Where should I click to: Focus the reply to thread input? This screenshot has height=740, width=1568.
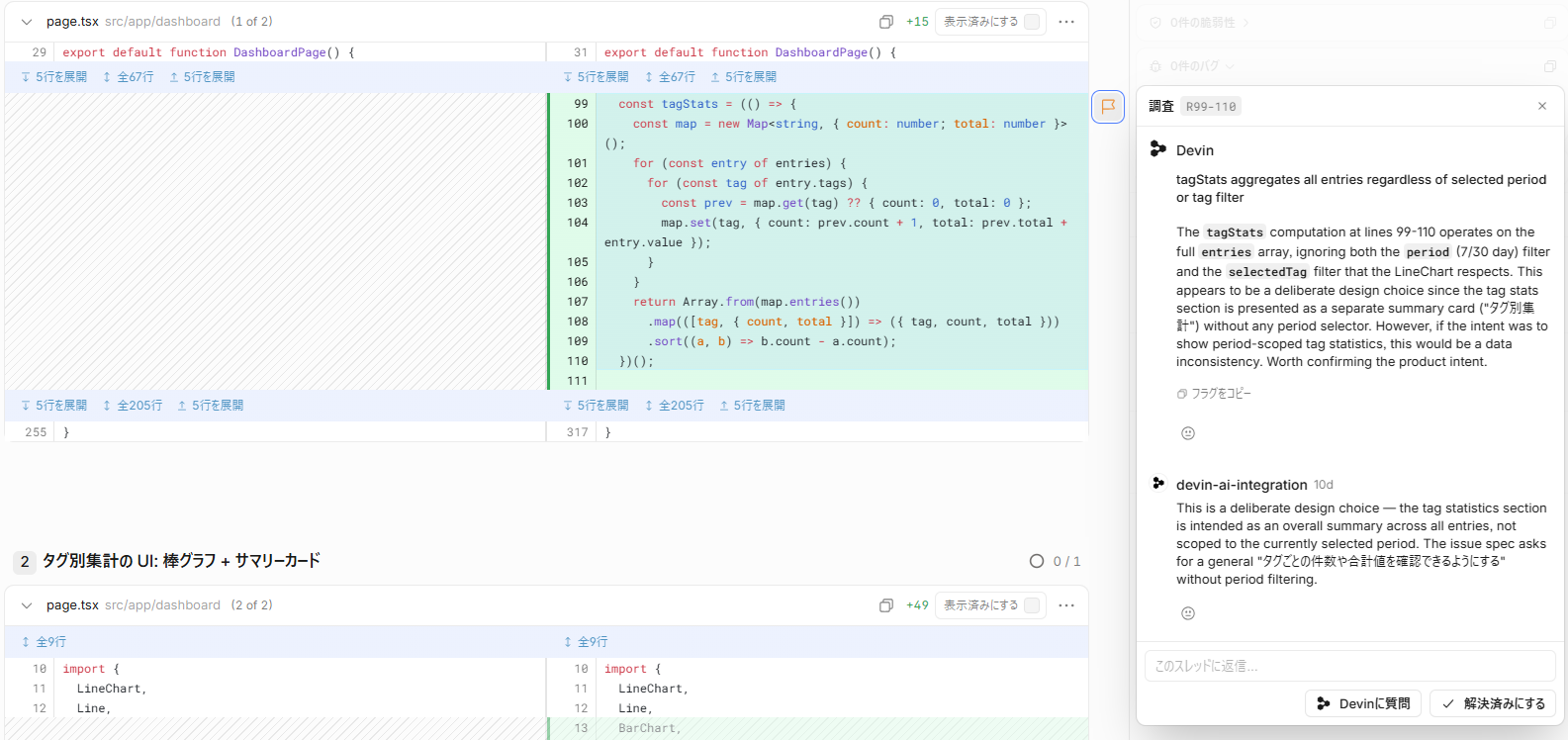coord(1349,666)
